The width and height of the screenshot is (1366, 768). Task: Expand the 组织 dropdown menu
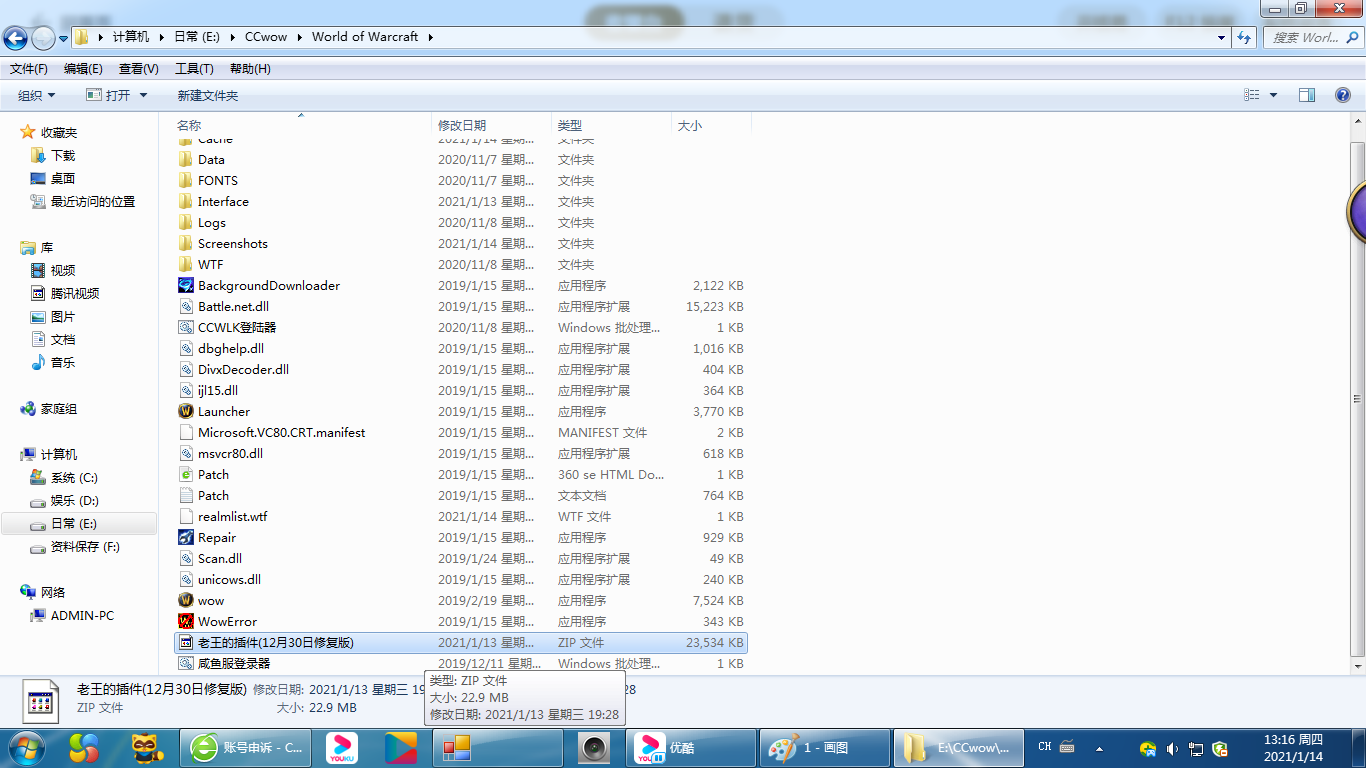pos(37,95)
